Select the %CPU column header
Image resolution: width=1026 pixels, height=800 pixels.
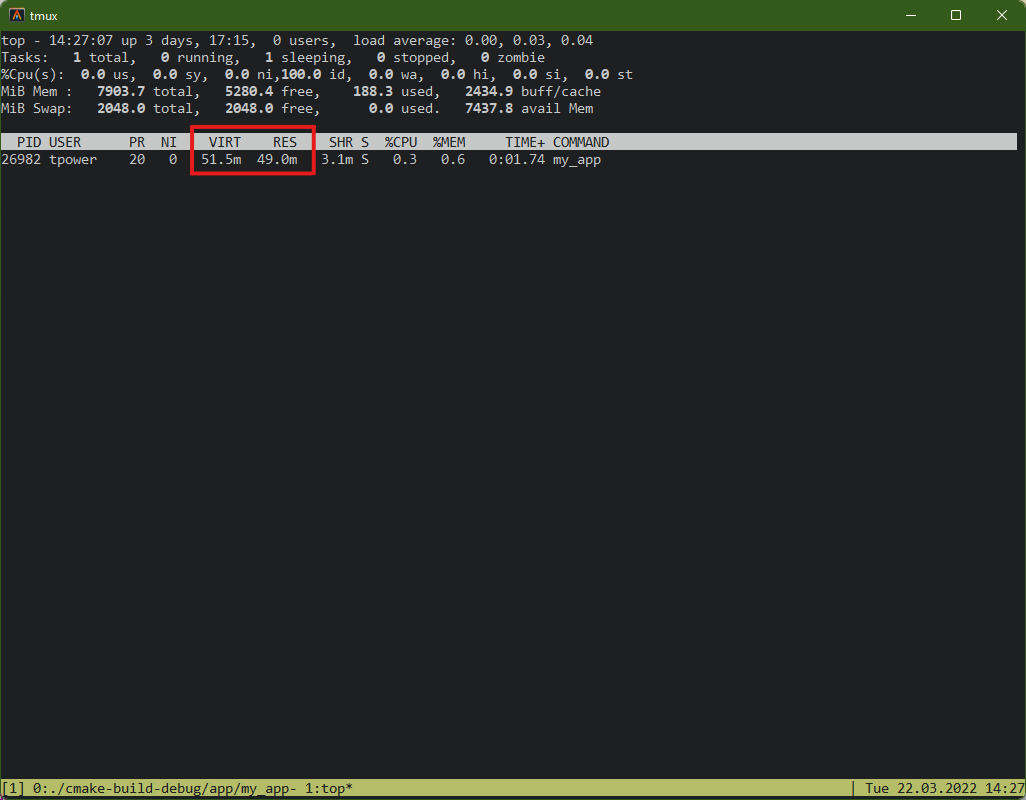pyautogui.click(x=400, y=141)
